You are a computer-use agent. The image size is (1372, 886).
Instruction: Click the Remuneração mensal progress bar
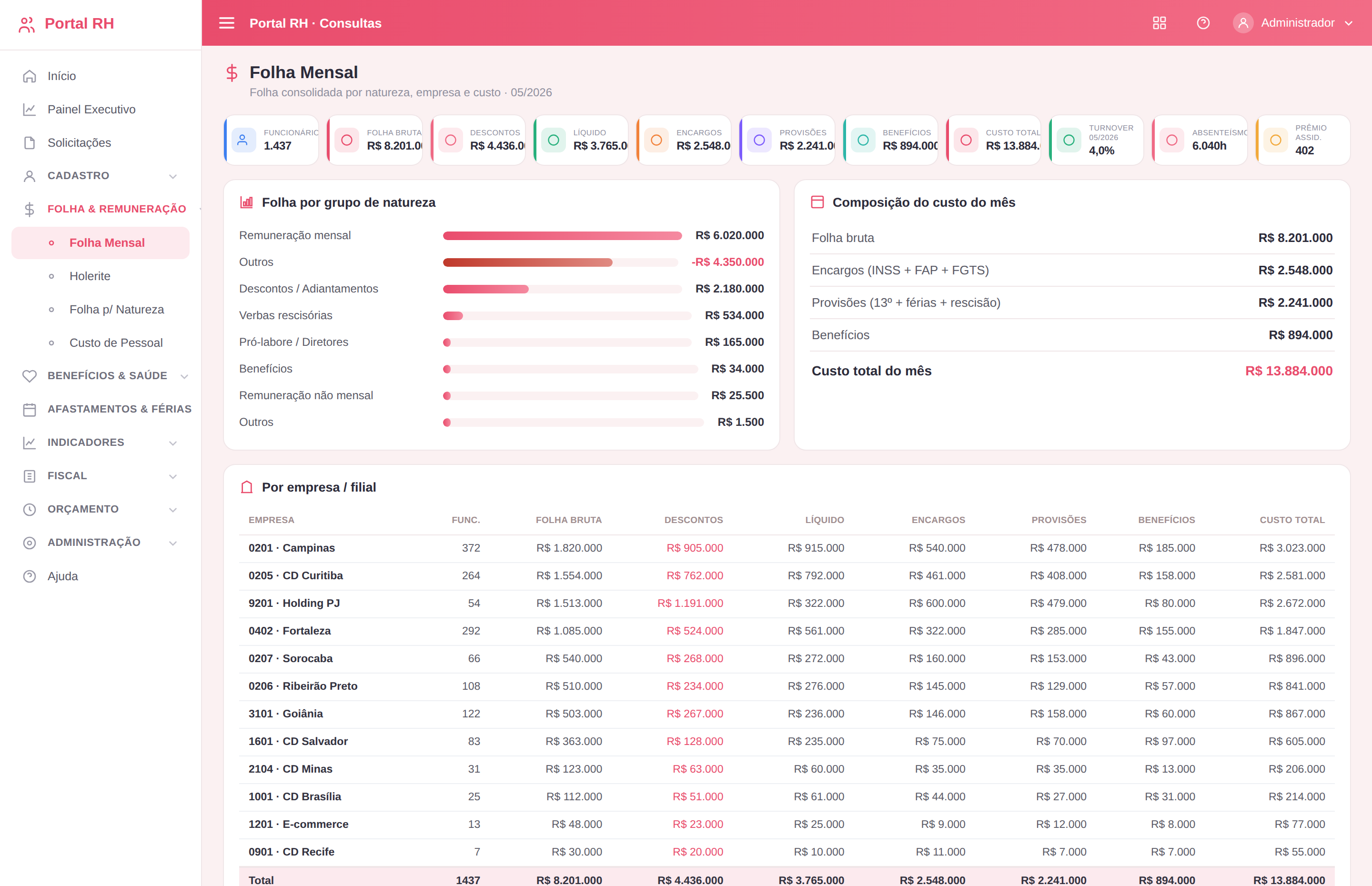coord(562,236)
